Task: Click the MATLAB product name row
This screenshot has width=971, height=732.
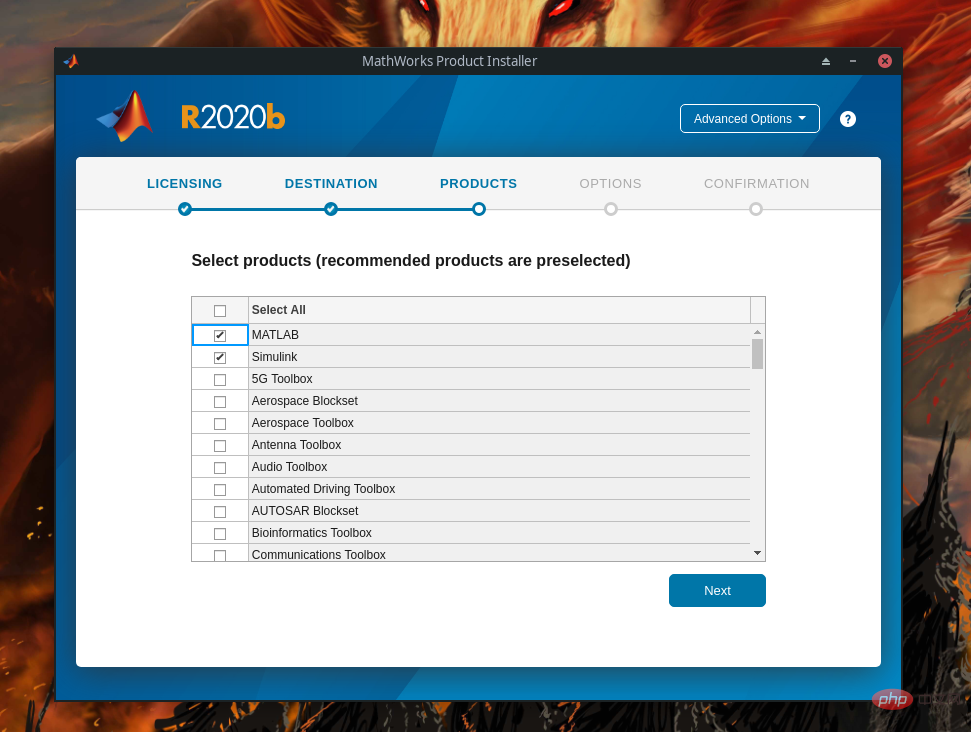Action: tap(499, 335)
